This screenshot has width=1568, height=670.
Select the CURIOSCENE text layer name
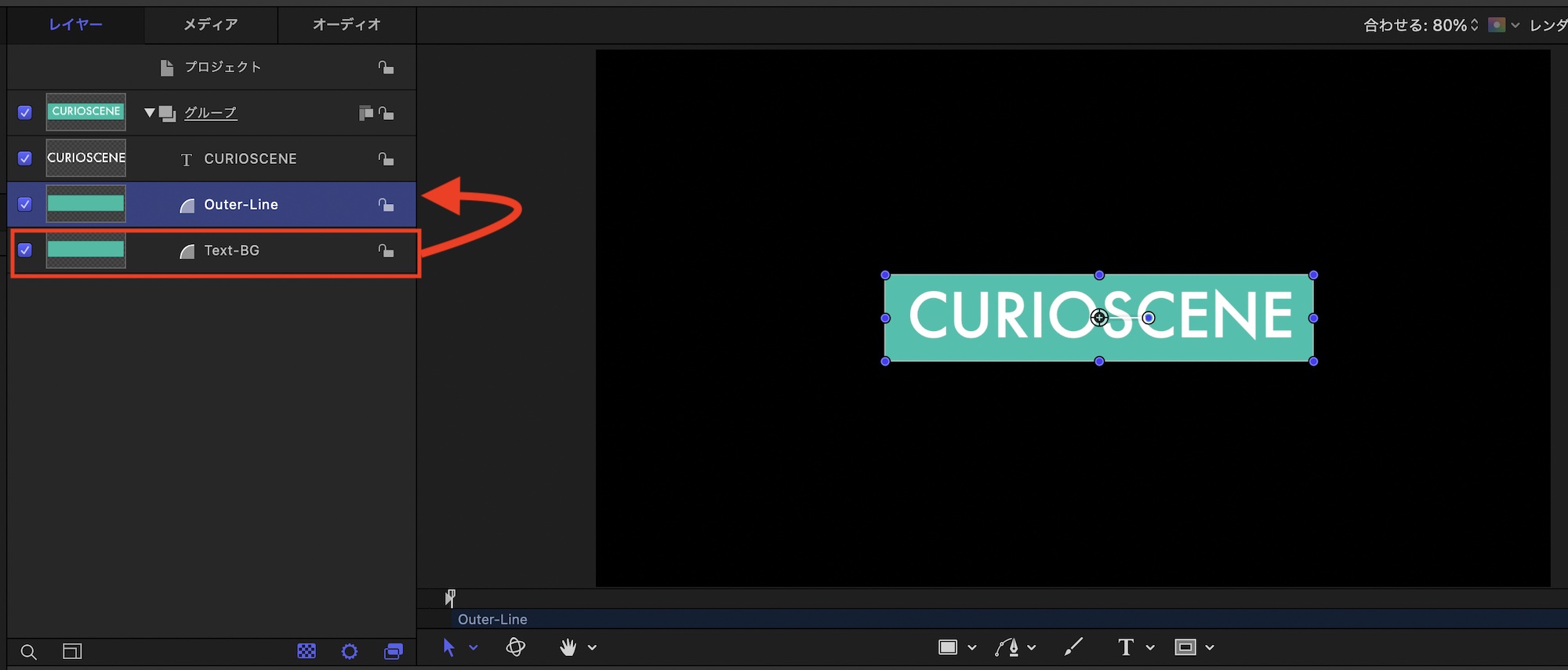pos(251,158)
